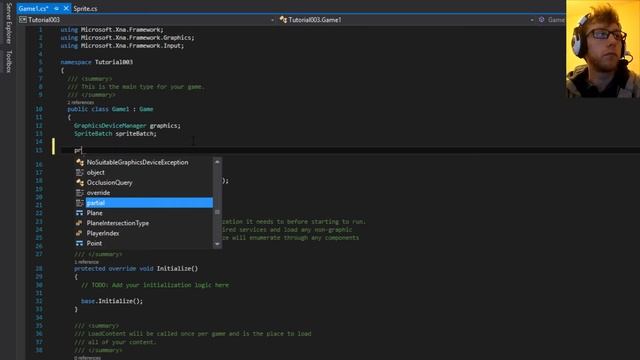Open the Game member dropdown on the navigation bar
The width and height of the screenshot is (640, 360).
tap(552, 20)
